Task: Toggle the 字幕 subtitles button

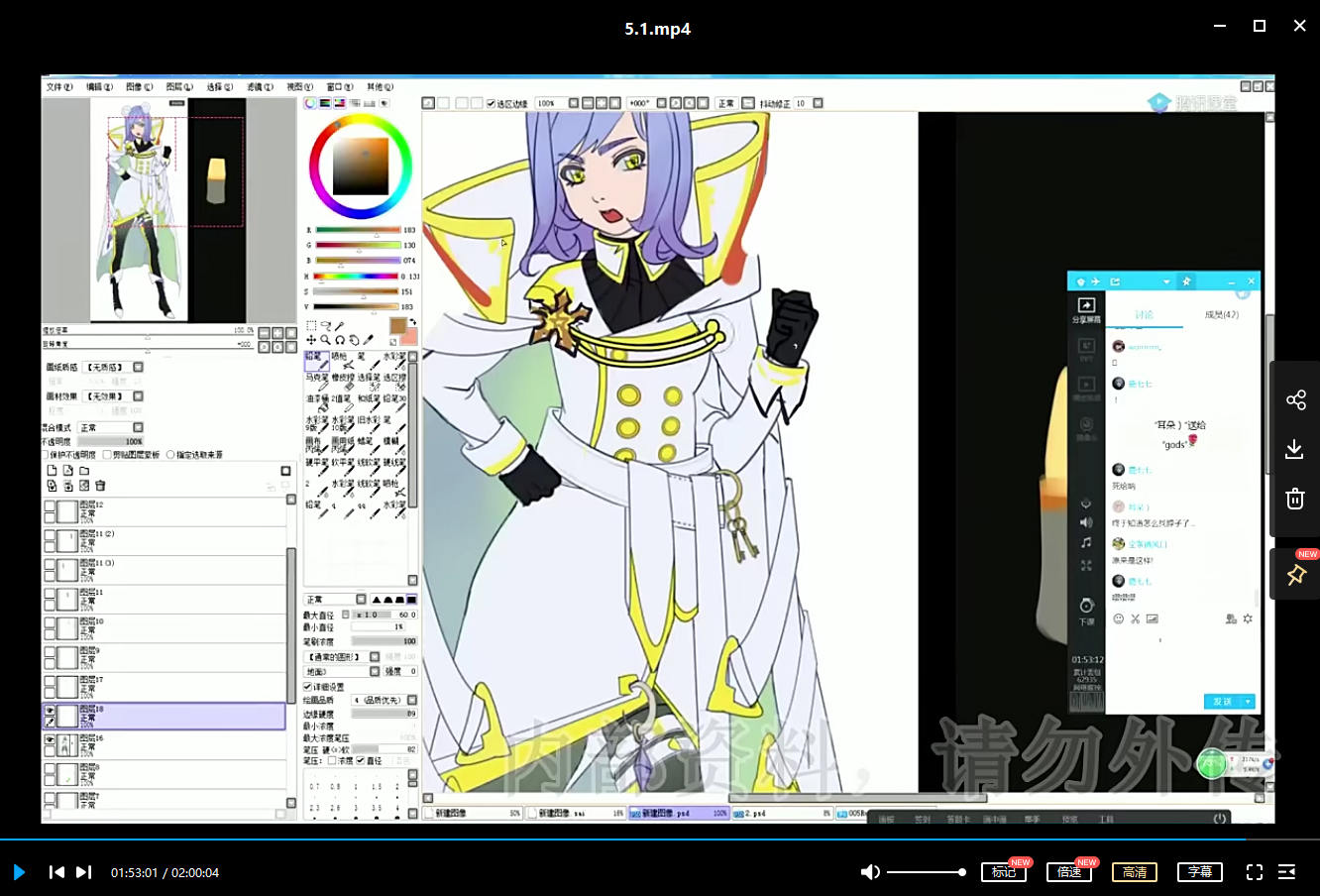Action: tap(1200, 872)
